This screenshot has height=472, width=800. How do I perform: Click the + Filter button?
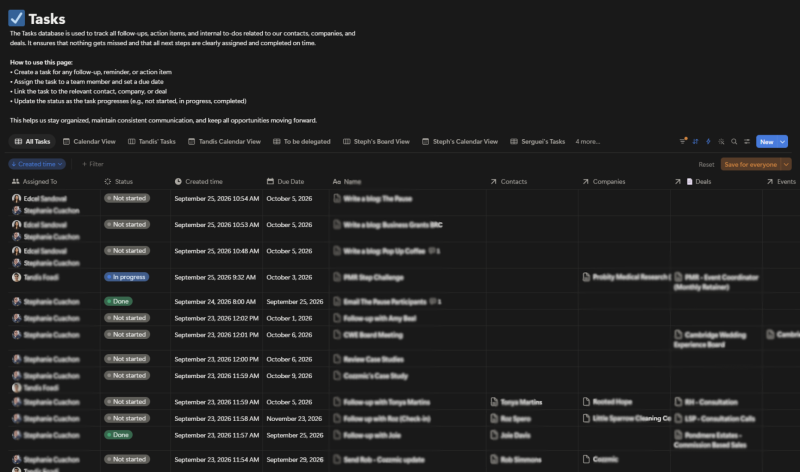pyautogui.click(x=93, y=164)
